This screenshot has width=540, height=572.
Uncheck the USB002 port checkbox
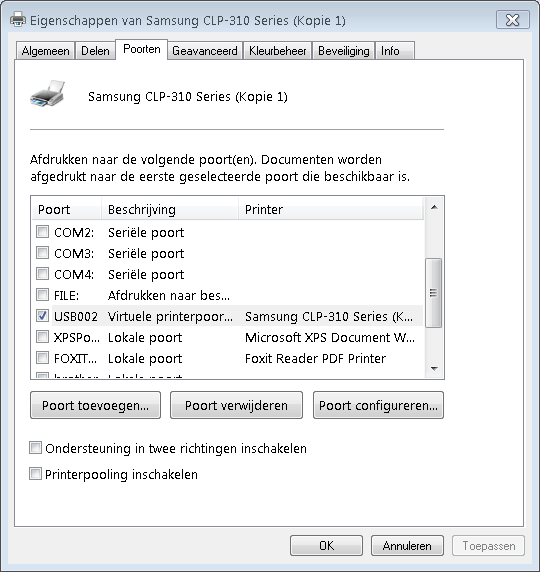point(42,316)
